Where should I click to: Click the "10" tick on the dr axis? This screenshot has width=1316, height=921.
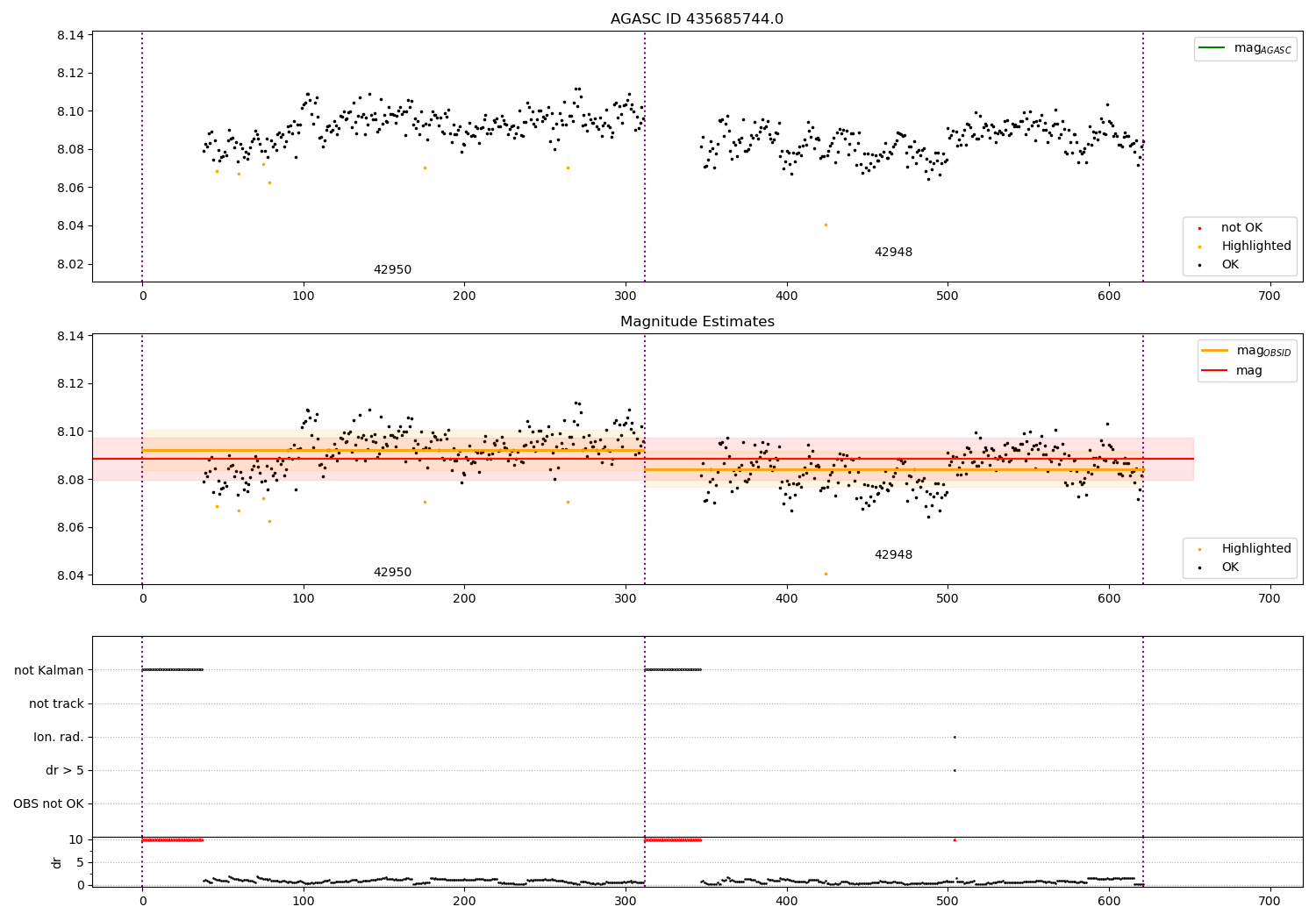point(76,840)
